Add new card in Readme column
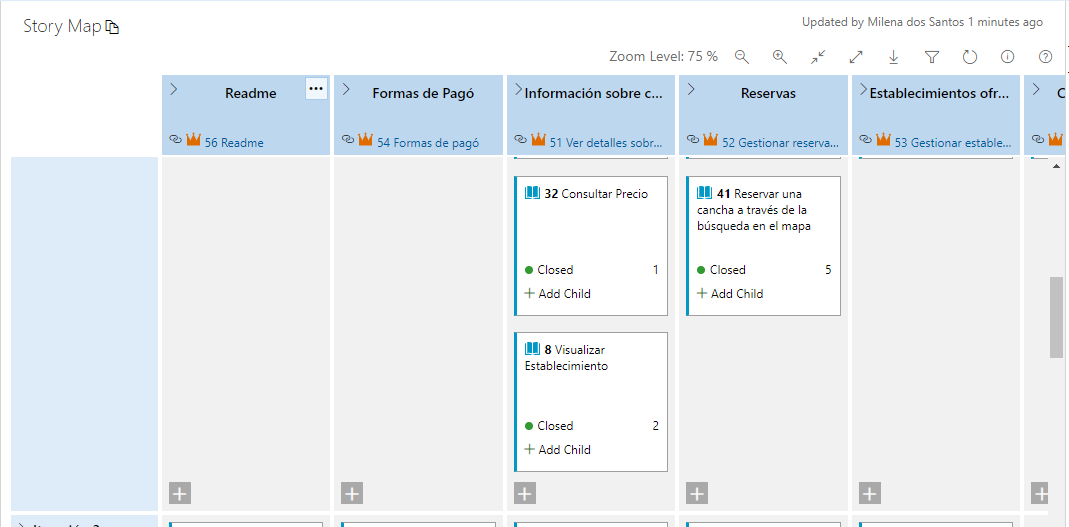Screen dimensions: 1069x527 179,494
